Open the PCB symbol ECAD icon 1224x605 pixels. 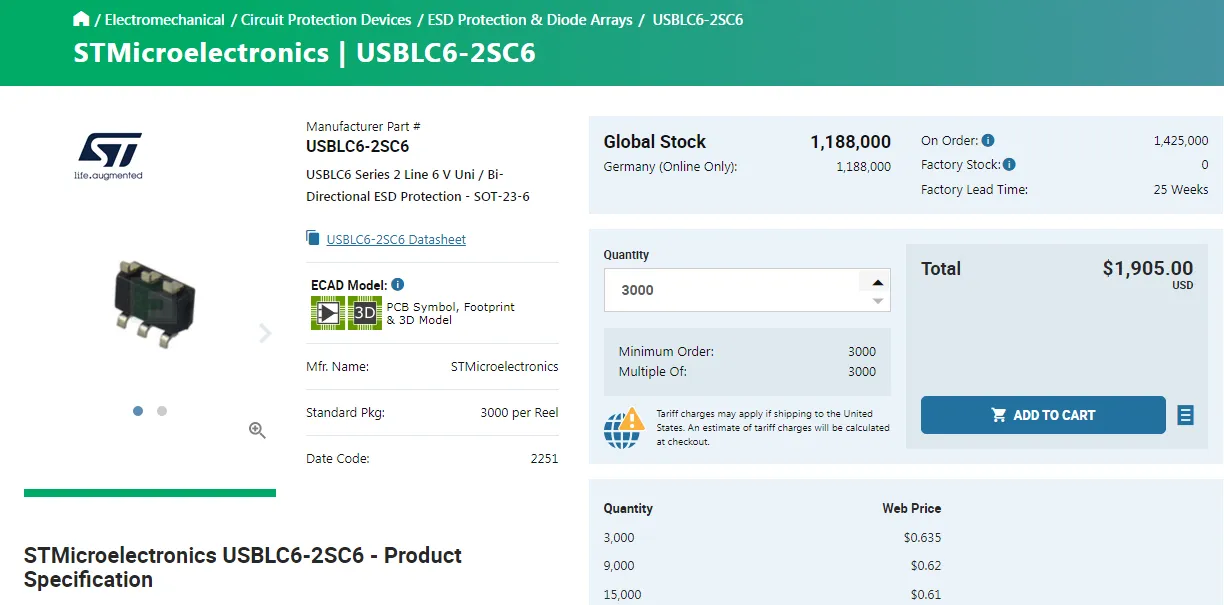pos(327,313)
